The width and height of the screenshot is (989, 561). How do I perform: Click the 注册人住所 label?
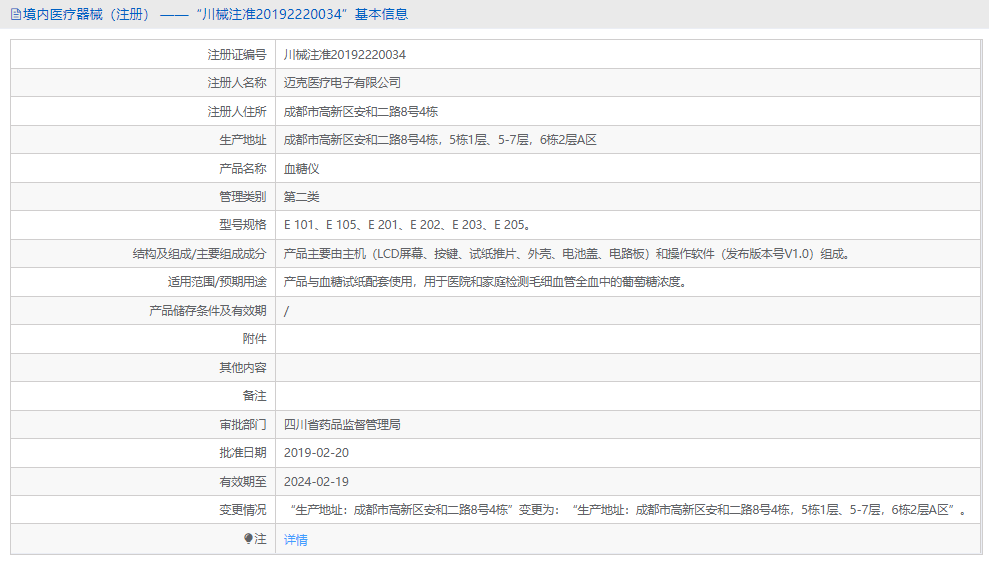[x=237, y=112]
